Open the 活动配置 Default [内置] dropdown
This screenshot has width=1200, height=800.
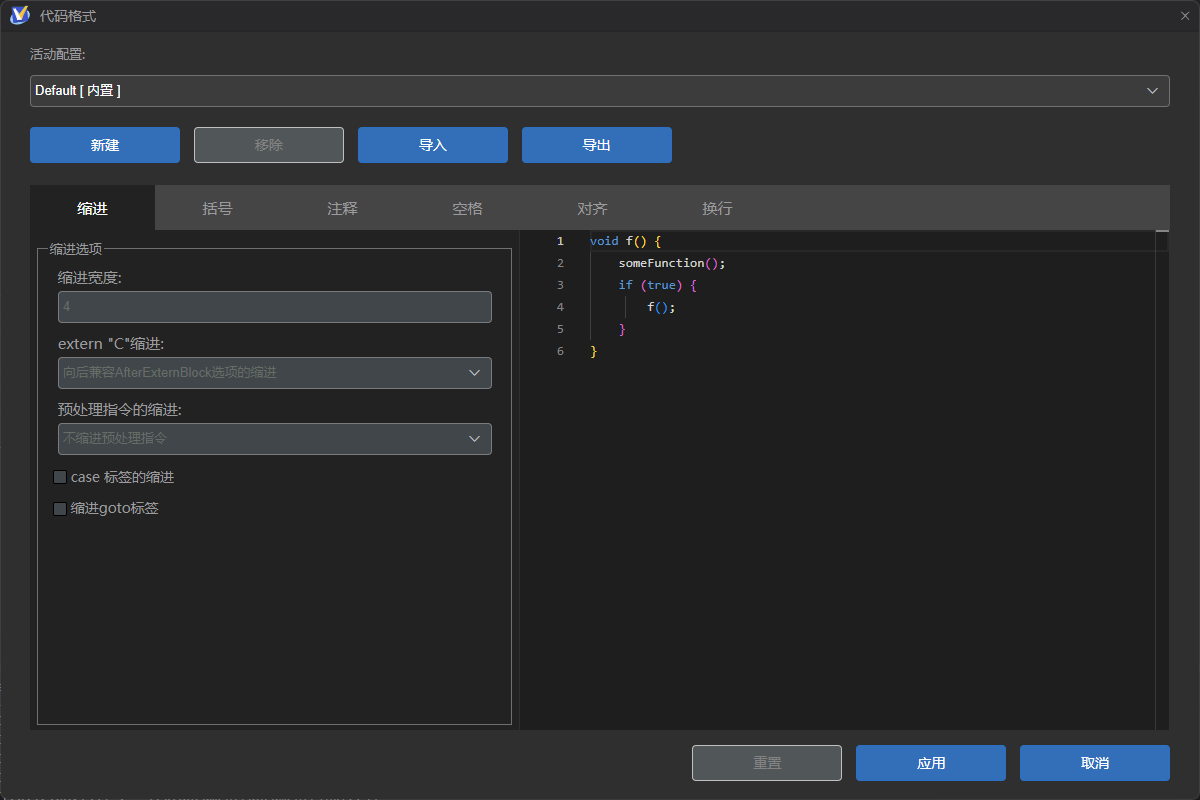tap(600, 91)
